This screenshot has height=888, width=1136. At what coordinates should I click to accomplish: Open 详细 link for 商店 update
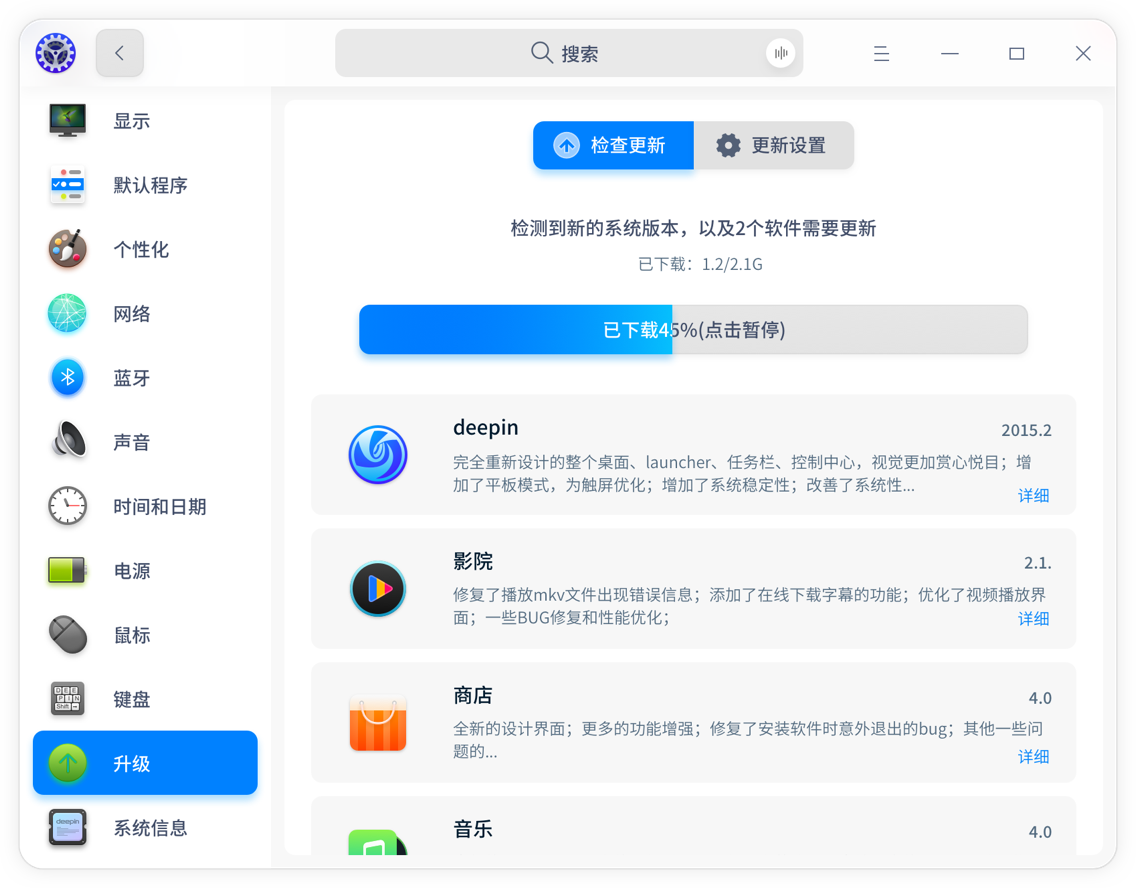[x=1033, y=756]
